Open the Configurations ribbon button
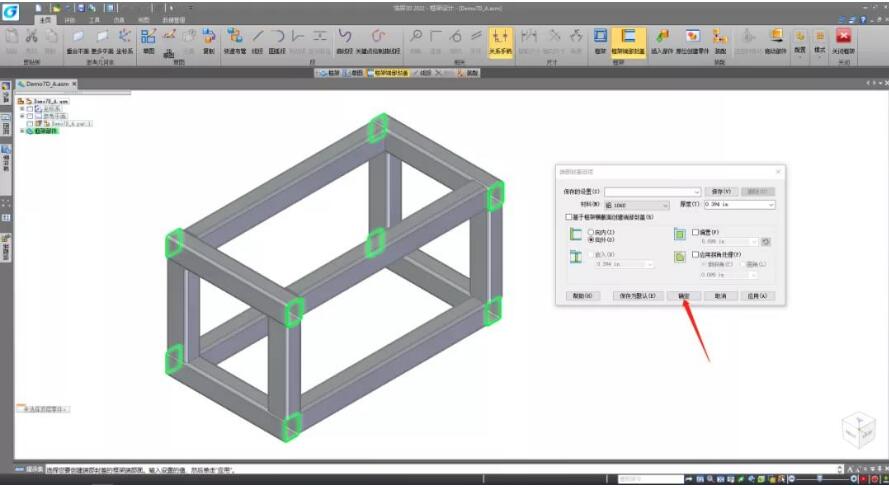889x488 pixels. pos(800,43)
